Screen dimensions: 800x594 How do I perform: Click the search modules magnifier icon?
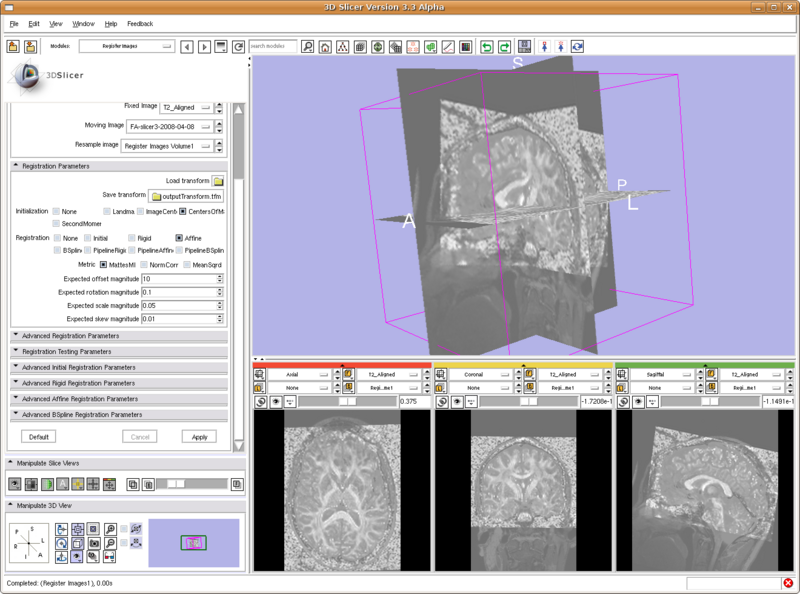[x=308, y=47]
